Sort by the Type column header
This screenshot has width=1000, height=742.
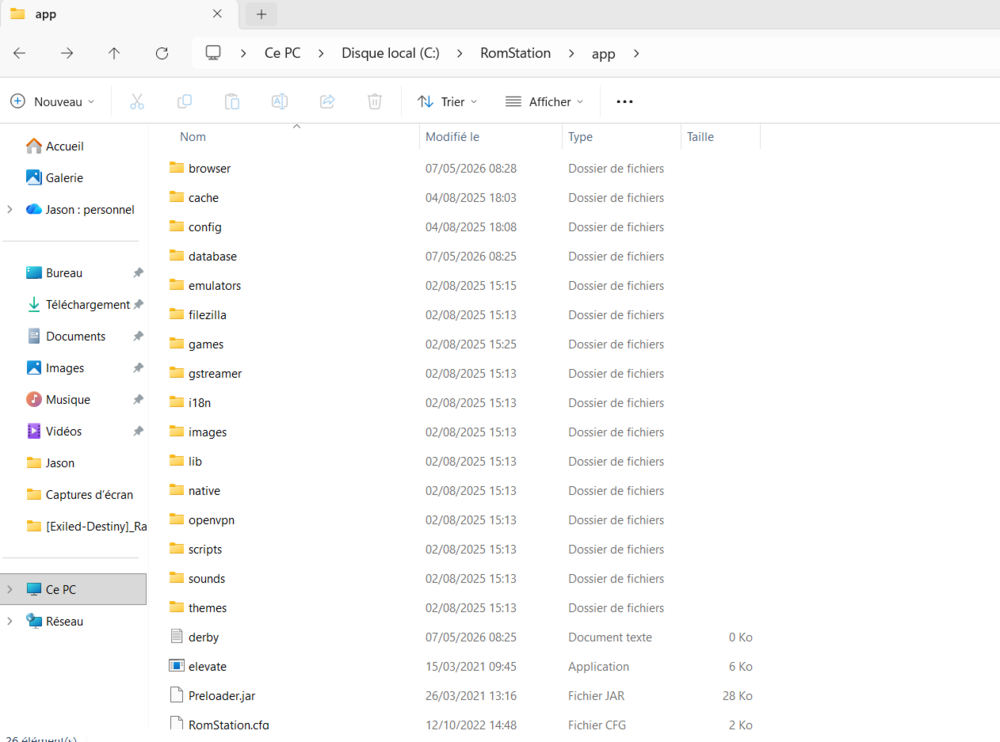point(580,137)
